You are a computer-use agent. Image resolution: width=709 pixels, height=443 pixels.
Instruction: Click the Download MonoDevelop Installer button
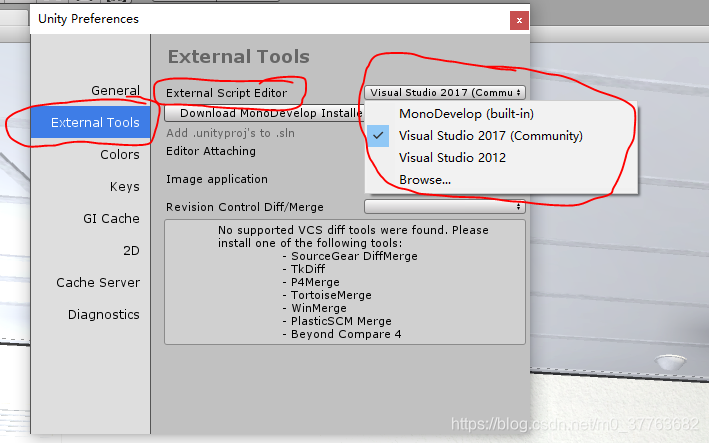coord(265,113)
